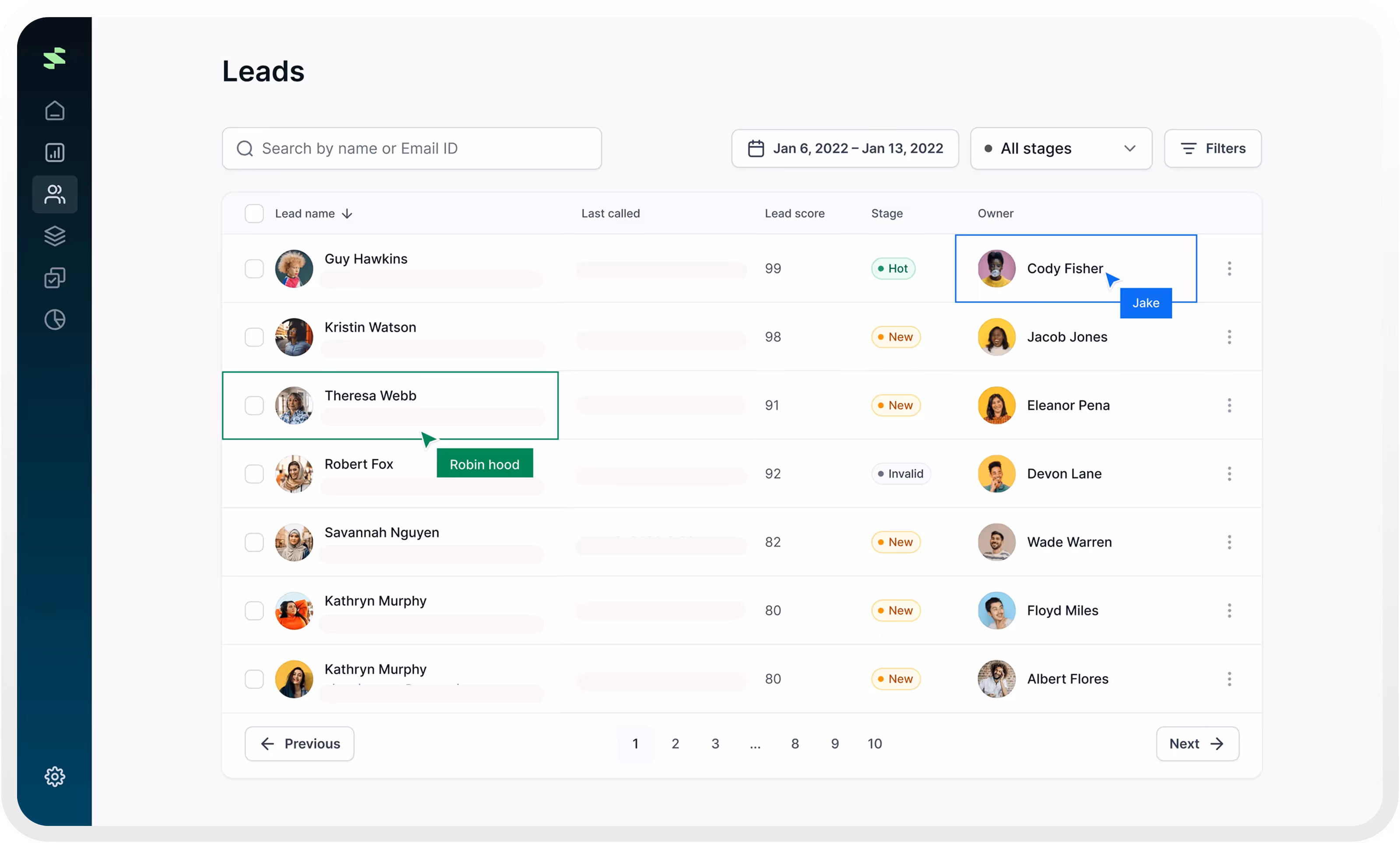Check the Savannah Nguyen row checkbox

(254, 542)
